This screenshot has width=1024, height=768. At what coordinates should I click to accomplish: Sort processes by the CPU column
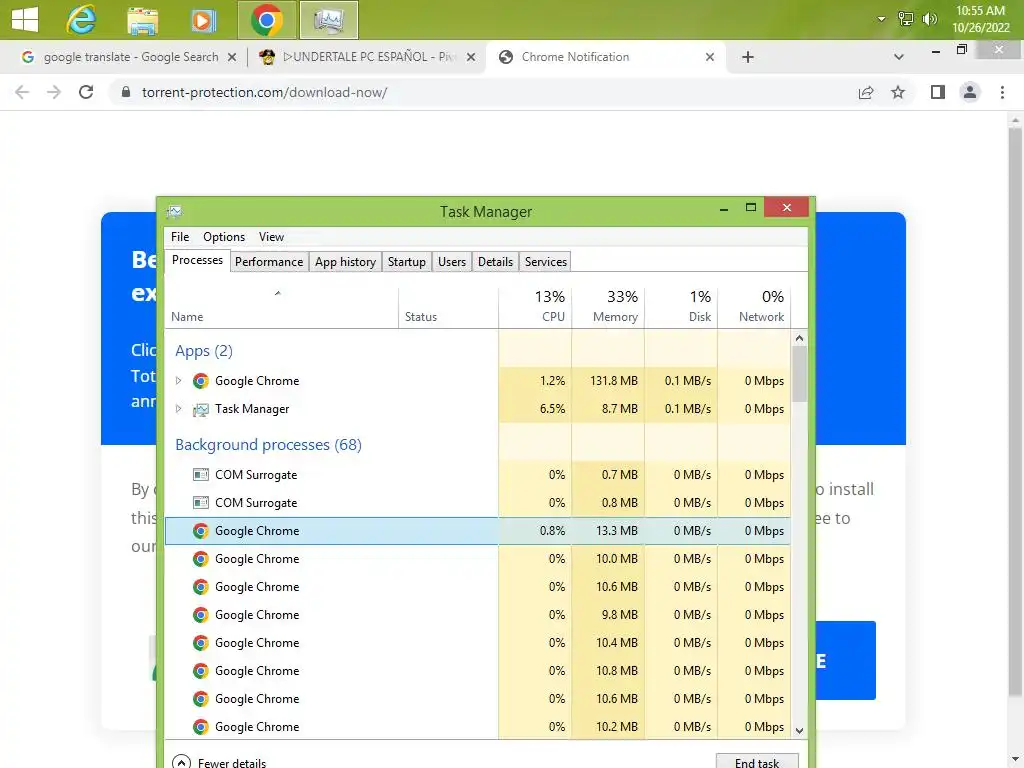(535, 308)
